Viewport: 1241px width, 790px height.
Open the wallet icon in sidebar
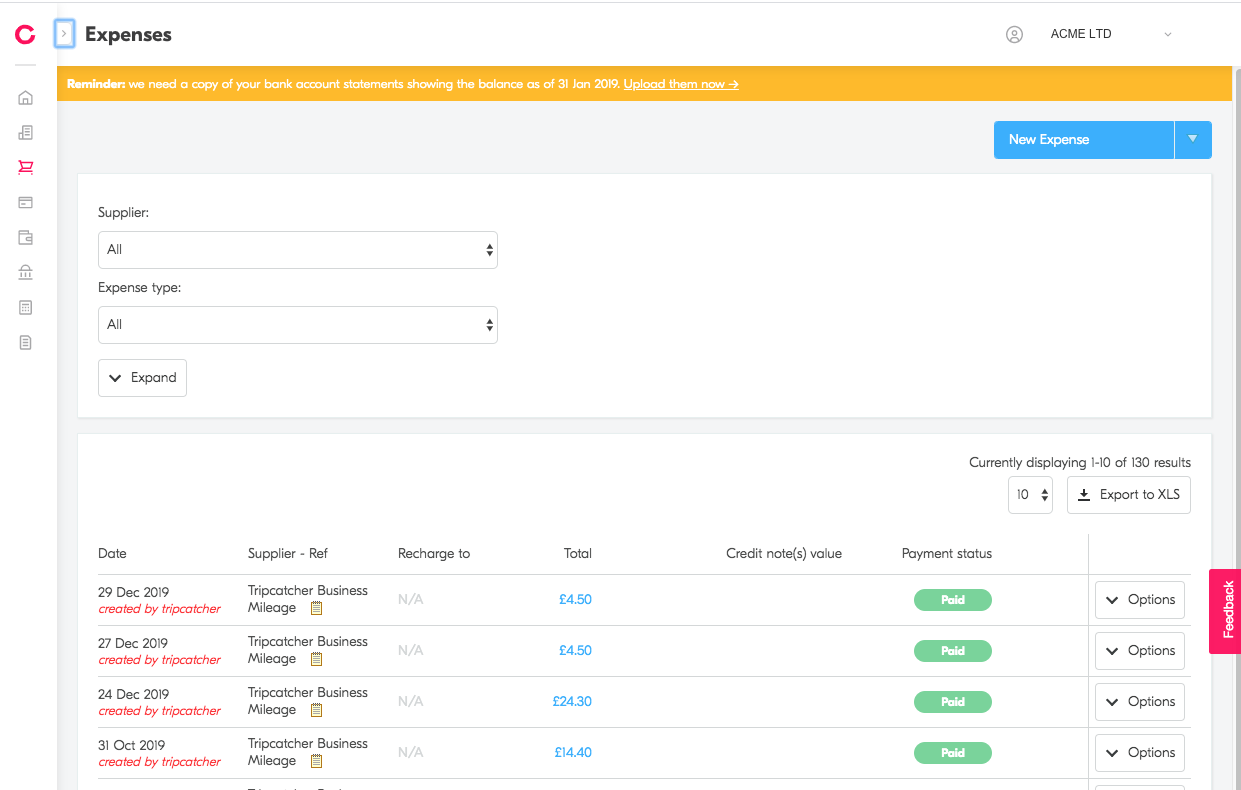(x=26, y=237)
